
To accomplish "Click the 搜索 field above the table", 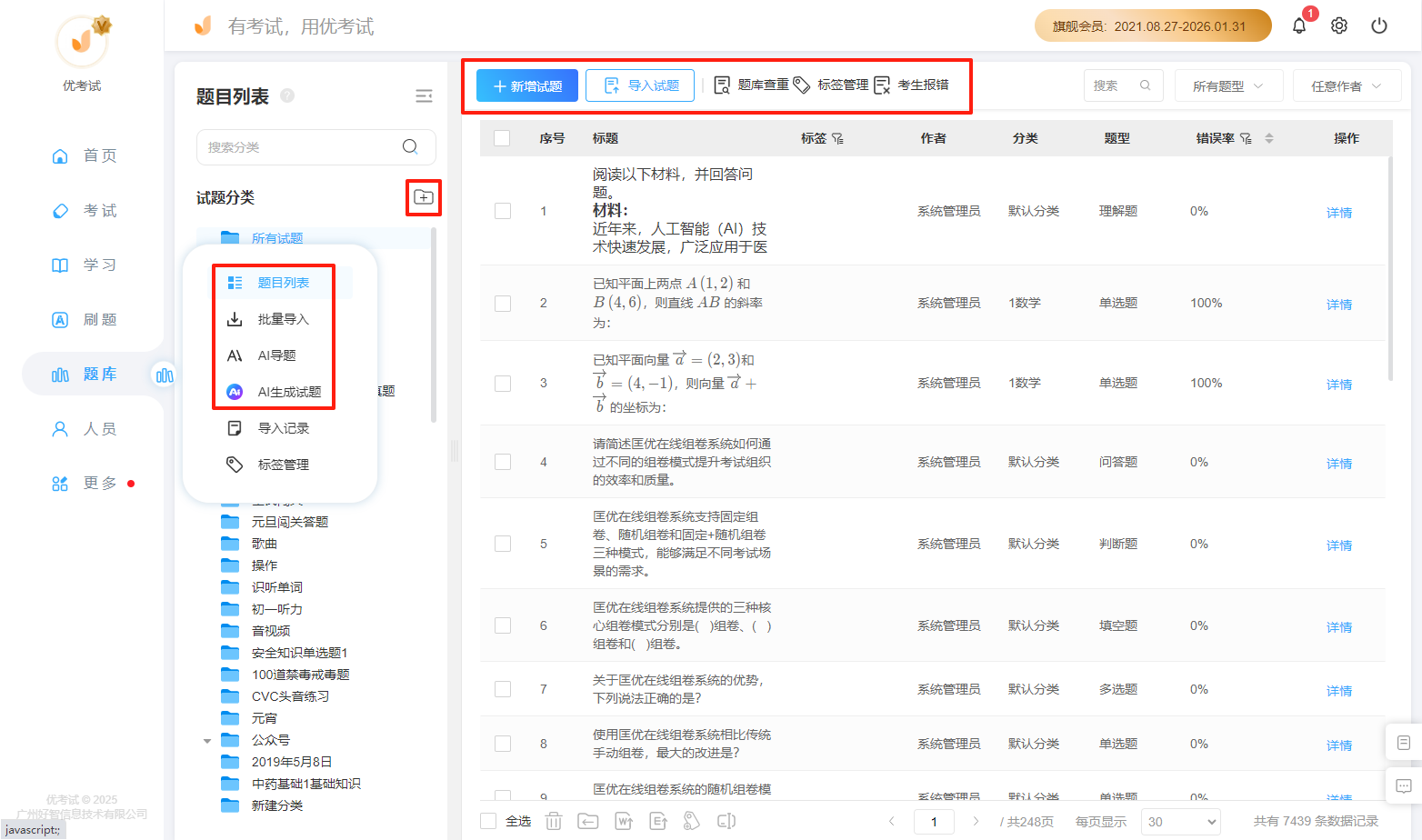I will pyautogui.click(x=1123, y=85).
